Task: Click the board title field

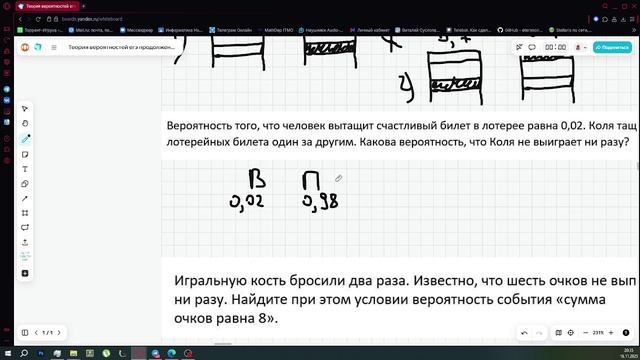Action: (121, 47)
